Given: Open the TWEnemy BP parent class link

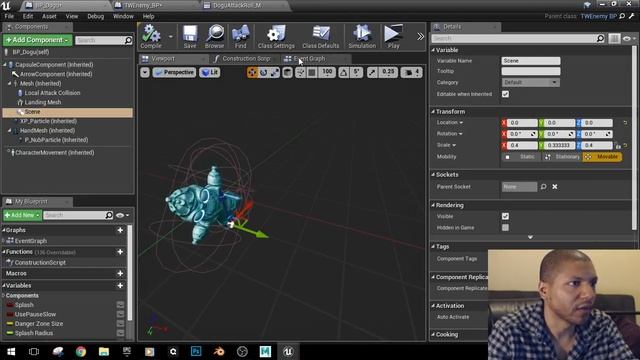Looking at the screenshot, I should click(599, 16).
